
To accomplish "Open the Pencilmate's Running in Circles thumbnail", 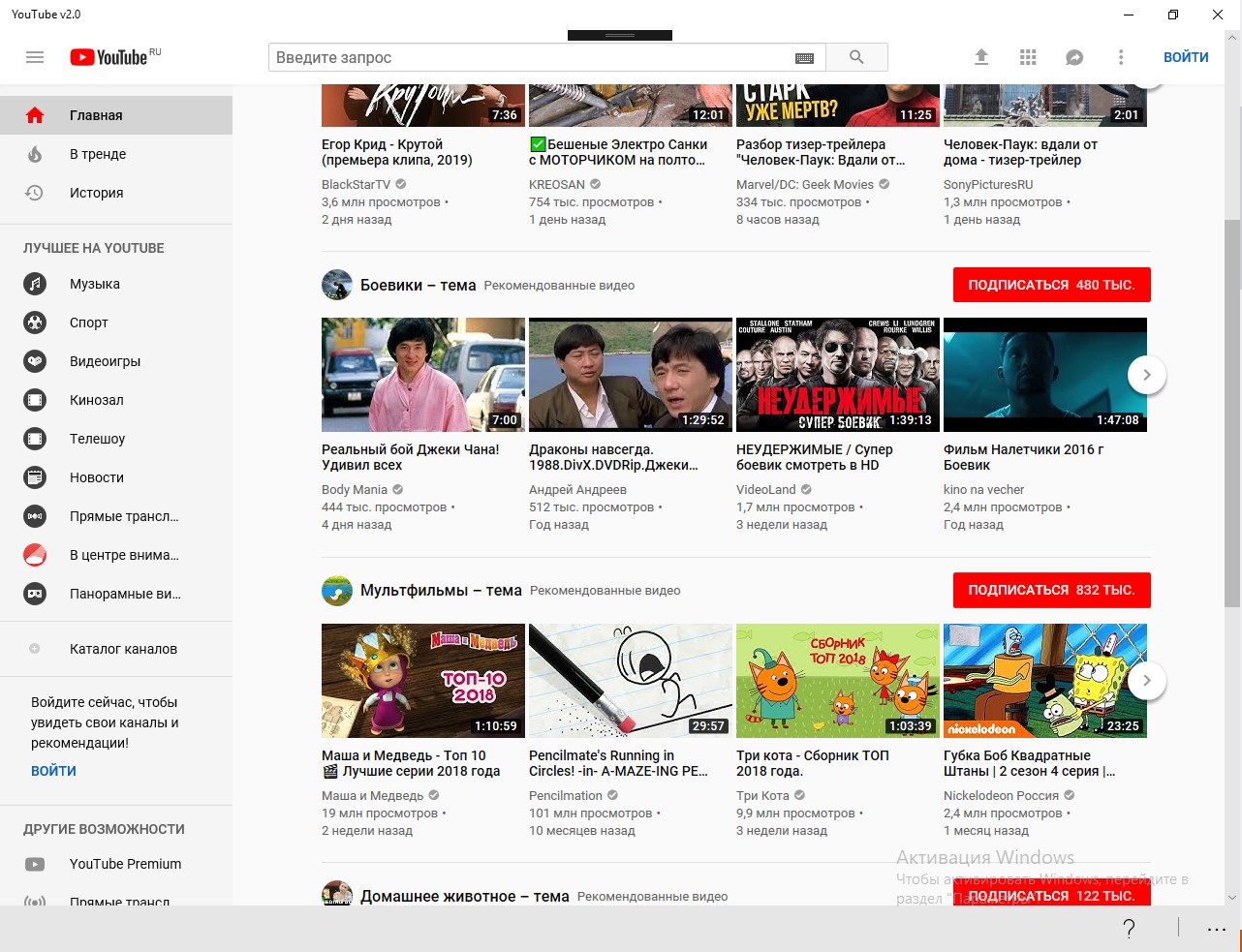I will (x=631, y=681).
